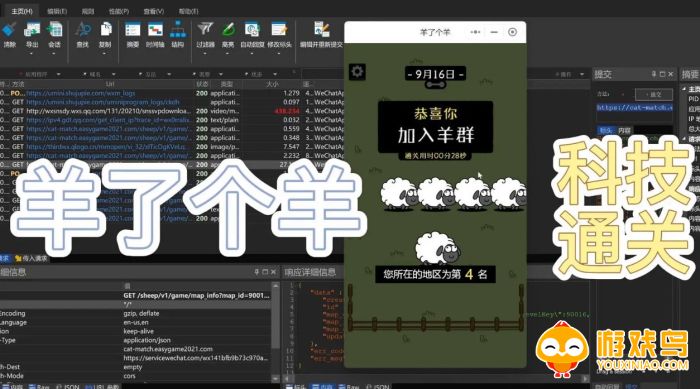Click the highlighted https://cat-match URL field
This screenshot has width=700, height=389.
(634, 108)
